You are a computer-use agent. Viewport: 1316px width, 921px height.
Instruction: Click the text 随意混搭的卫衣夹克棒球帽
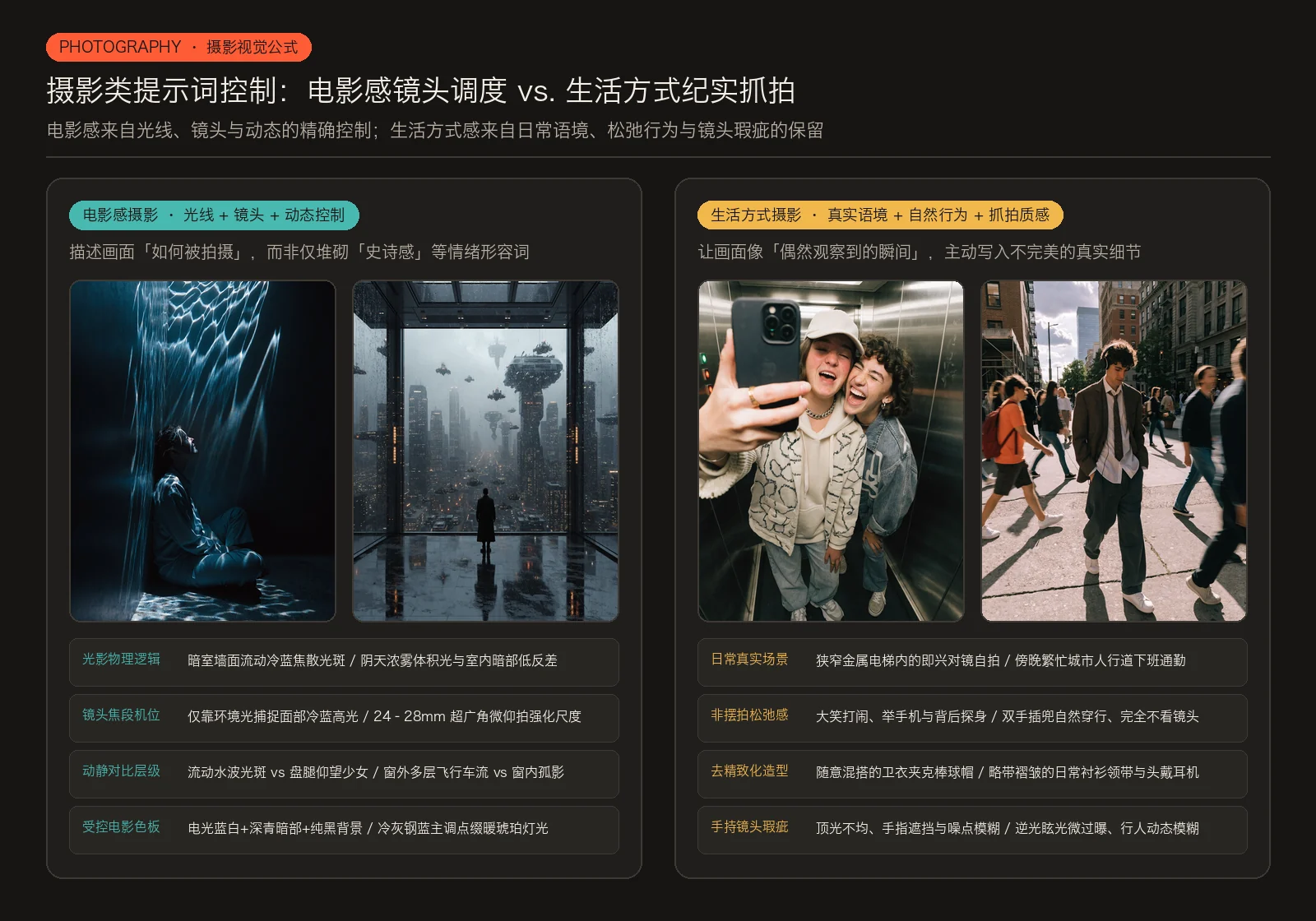895,772
